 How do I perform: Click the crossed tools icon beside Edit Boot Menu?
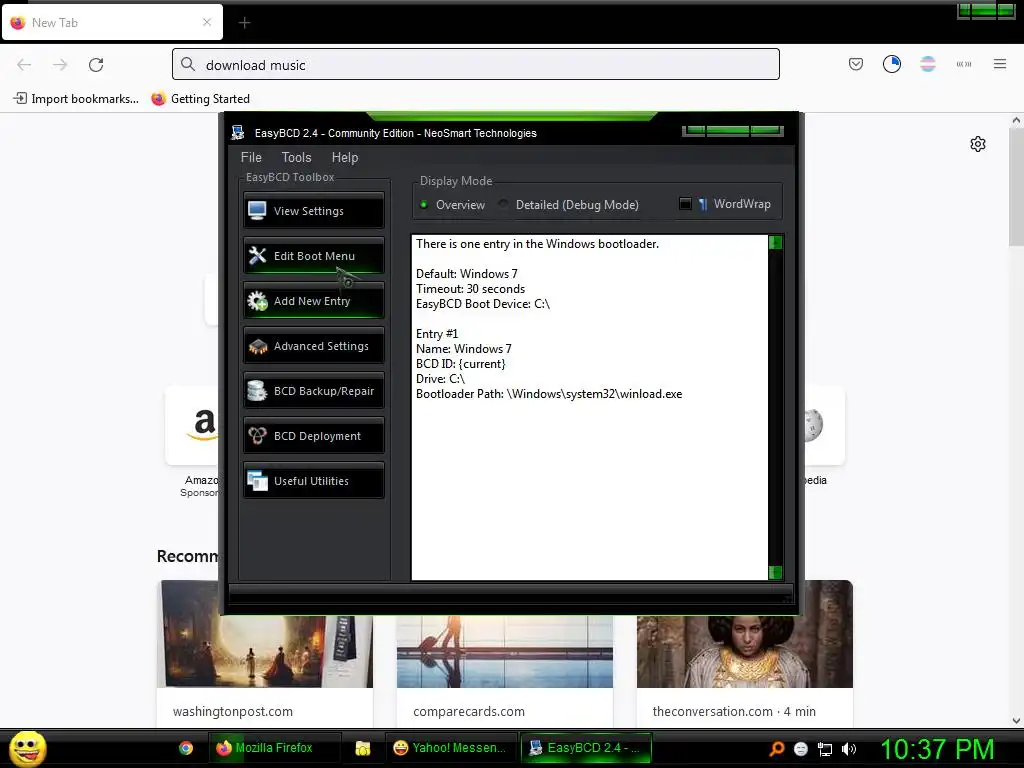pyautogui.click(x=257, y=255)
